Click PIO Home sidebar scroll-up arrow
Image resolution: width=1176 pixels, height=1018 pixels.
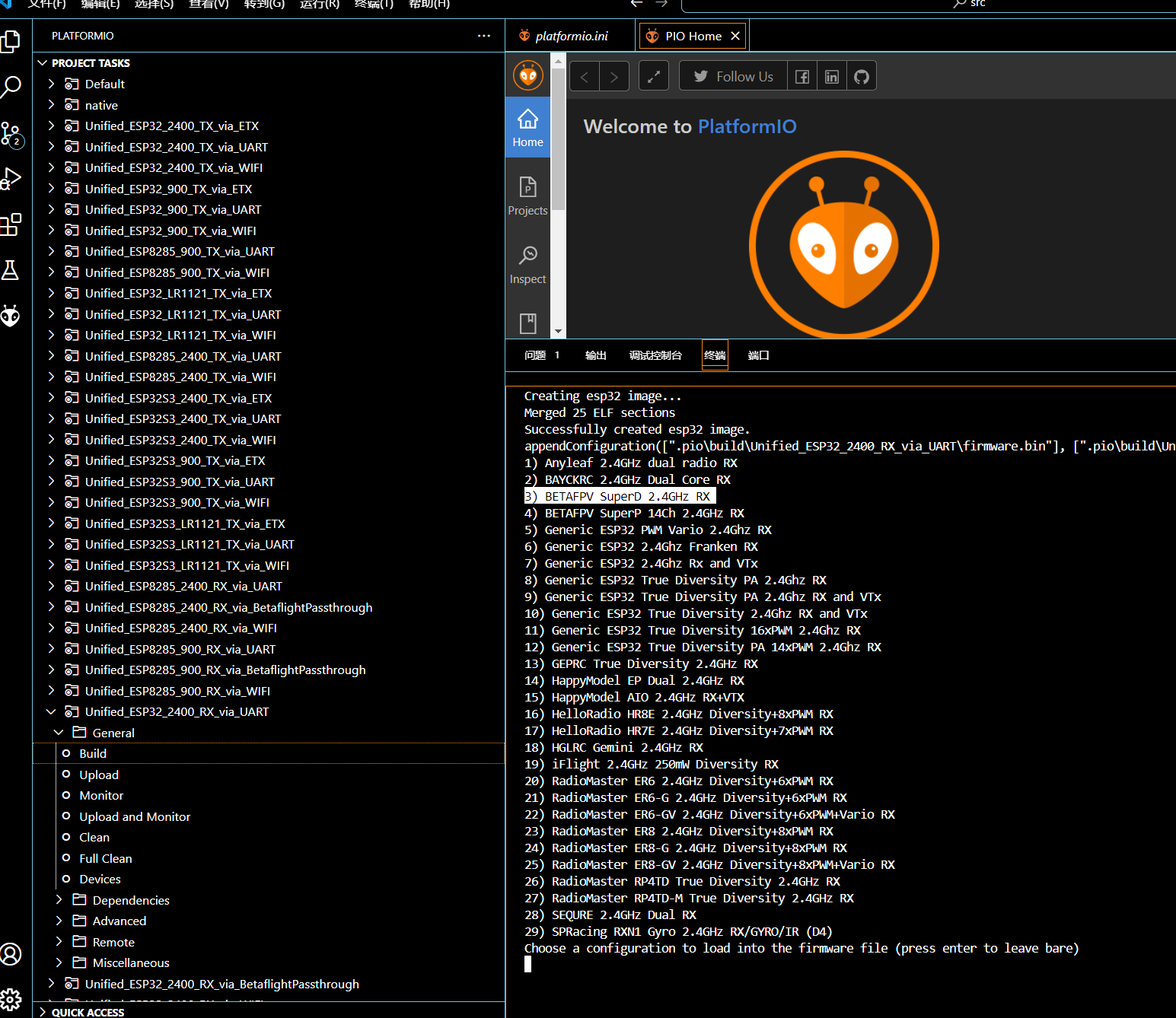pos(558,60)
